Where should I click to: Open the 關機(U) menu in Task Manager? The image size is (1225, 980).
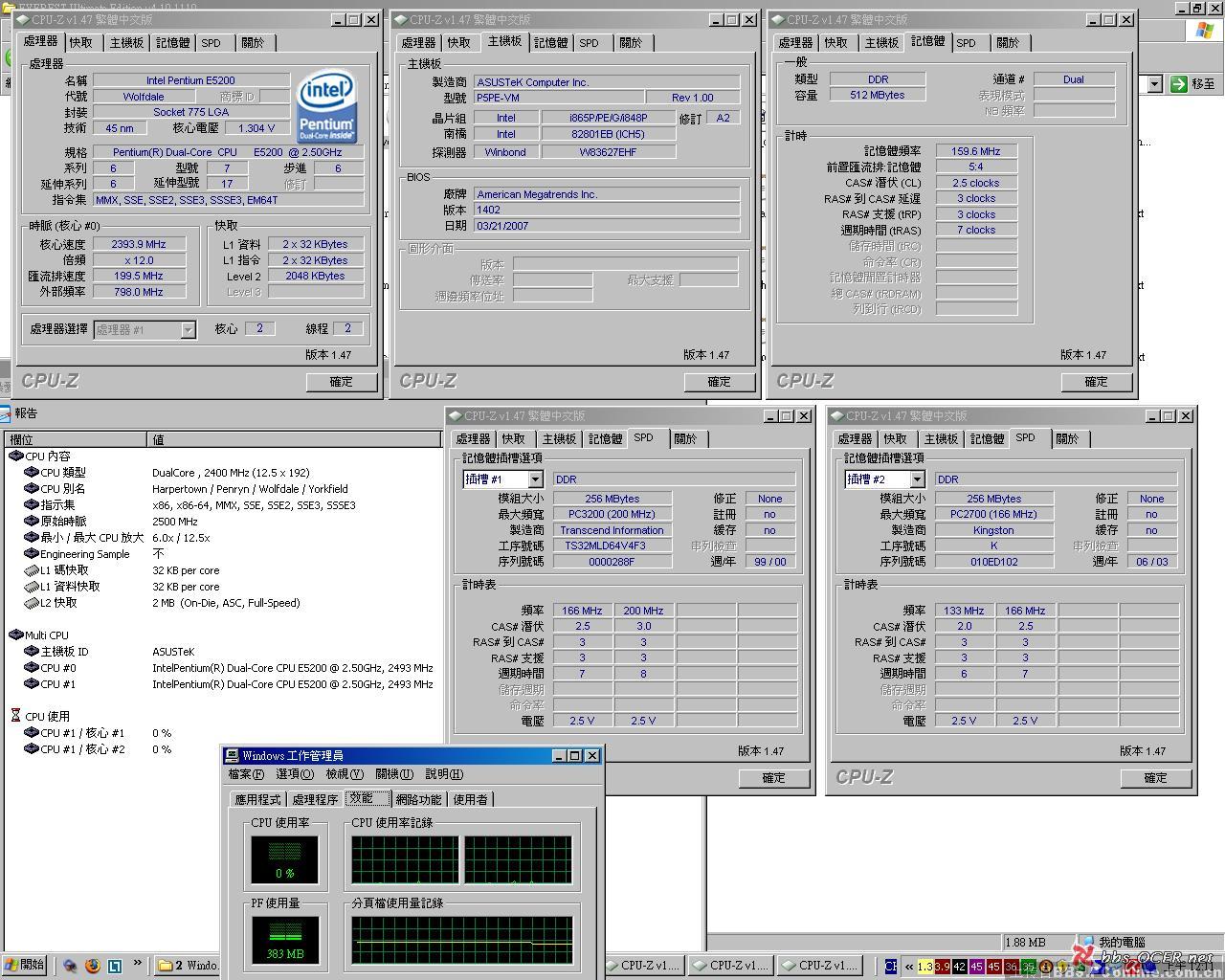click(394, 774)
